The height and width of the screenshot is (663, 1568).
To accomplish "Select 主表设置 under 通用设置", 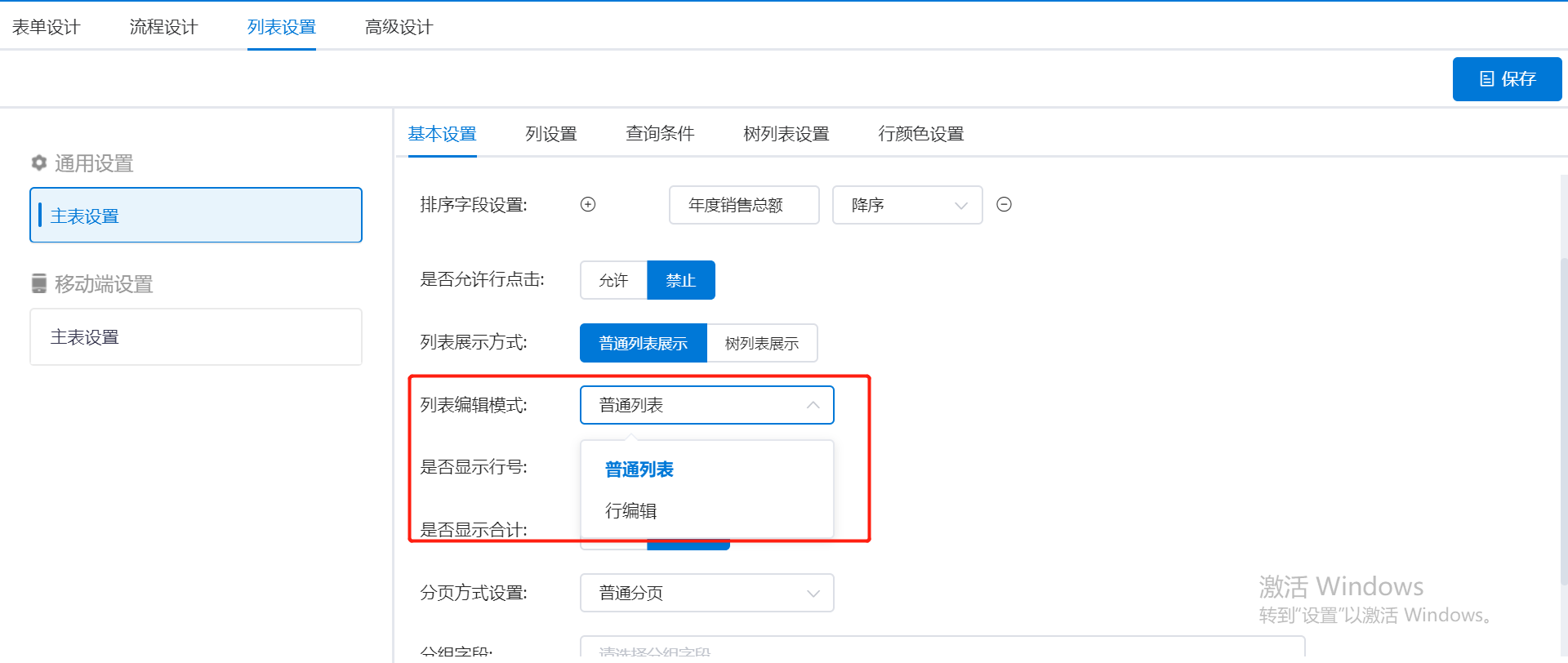I will click(x=196, y=216).
